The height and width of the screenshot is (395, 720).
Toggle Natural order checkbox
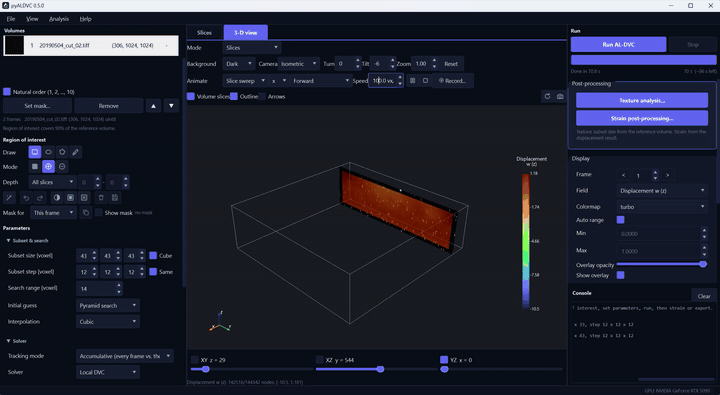(x=7, y=92)
